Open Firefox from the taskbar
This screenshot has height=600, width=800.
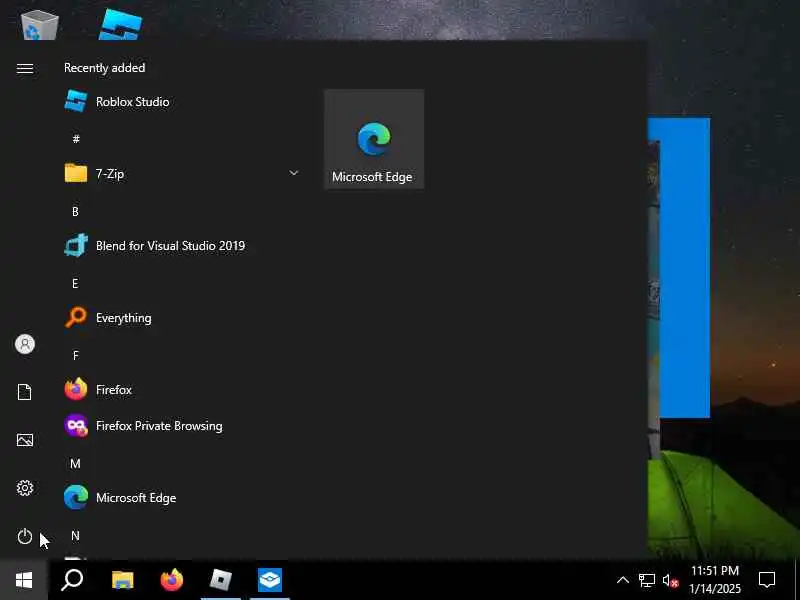tap(171, 580)
